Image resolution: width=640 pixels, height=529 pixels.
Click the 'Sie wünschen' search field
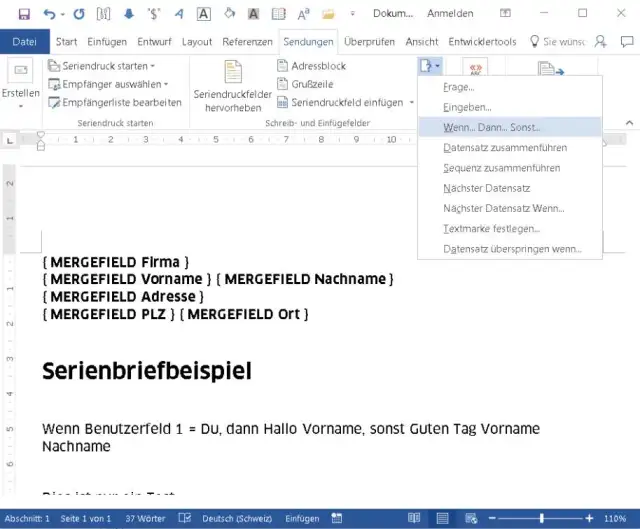coord(558,42)
